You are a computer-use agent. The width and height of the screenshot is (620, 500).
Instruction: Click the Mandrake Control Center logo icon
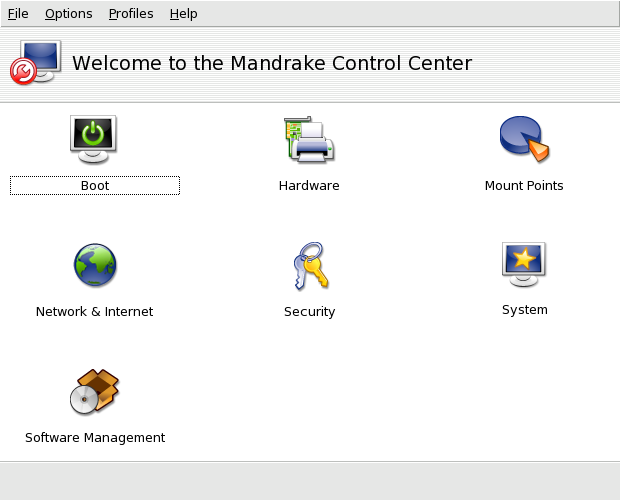coord(36,63)
